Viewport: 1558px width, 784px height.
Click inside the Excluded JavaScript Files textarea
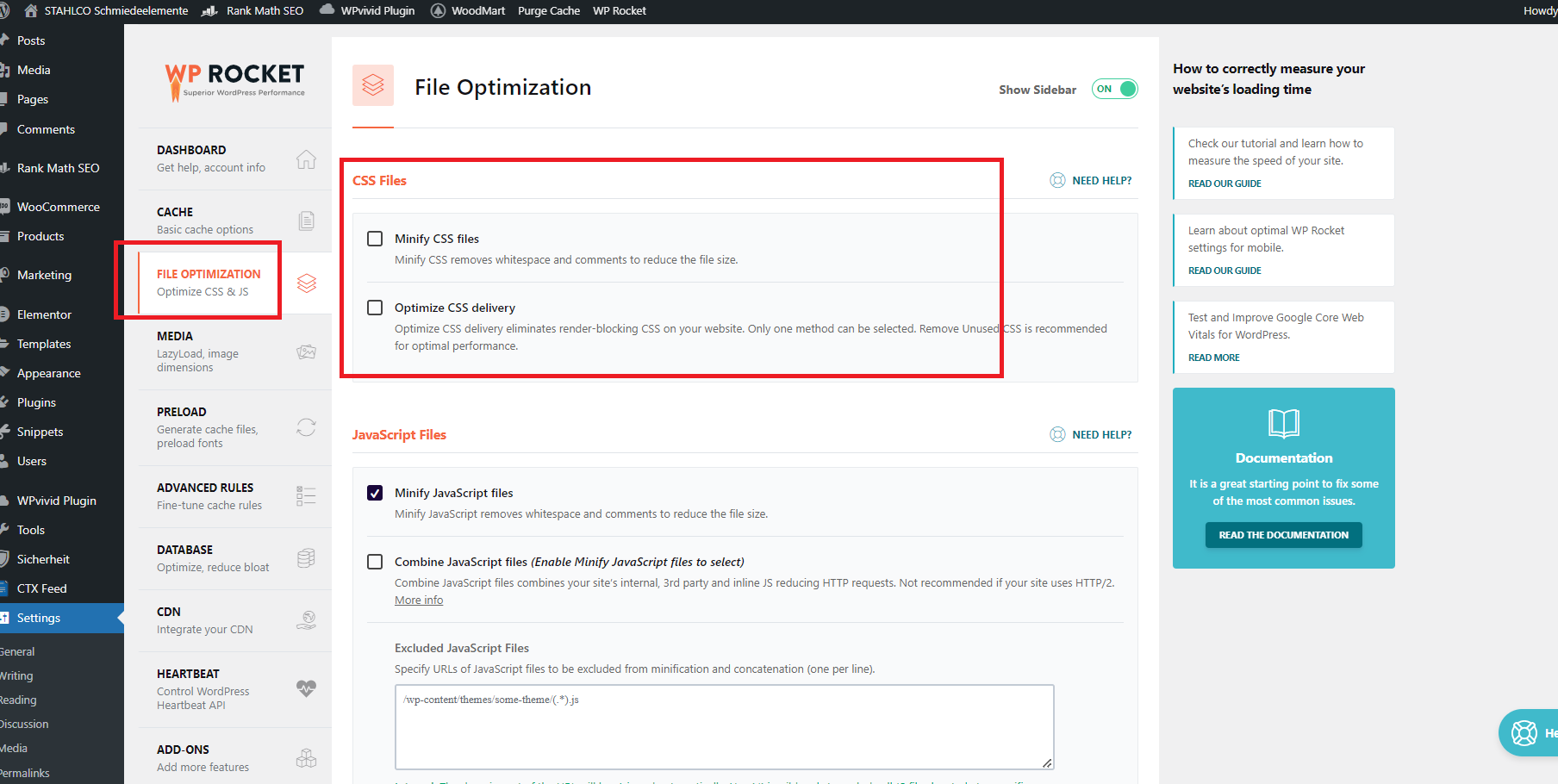[x=725, y=727]
